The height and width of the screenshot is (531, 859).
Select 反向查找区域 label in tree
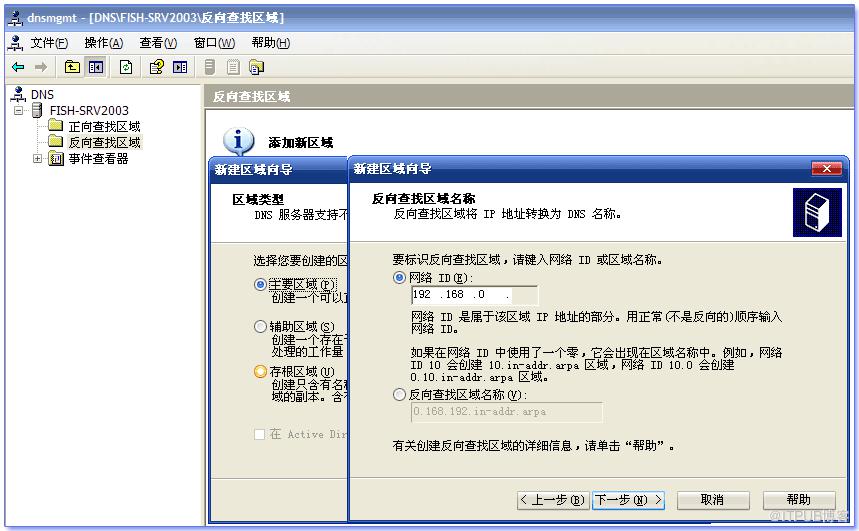pyautogui.click(x=105, y=142)
